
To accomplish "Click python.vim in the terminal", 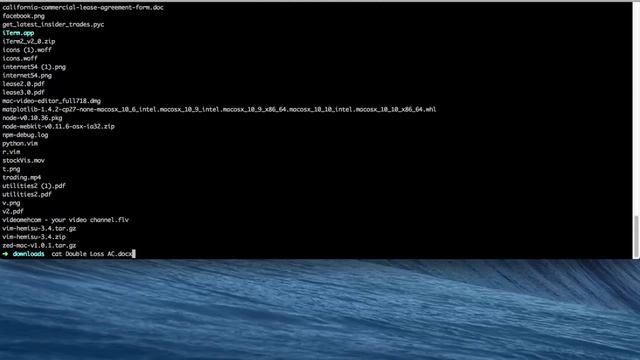I will tap(20, 144).
